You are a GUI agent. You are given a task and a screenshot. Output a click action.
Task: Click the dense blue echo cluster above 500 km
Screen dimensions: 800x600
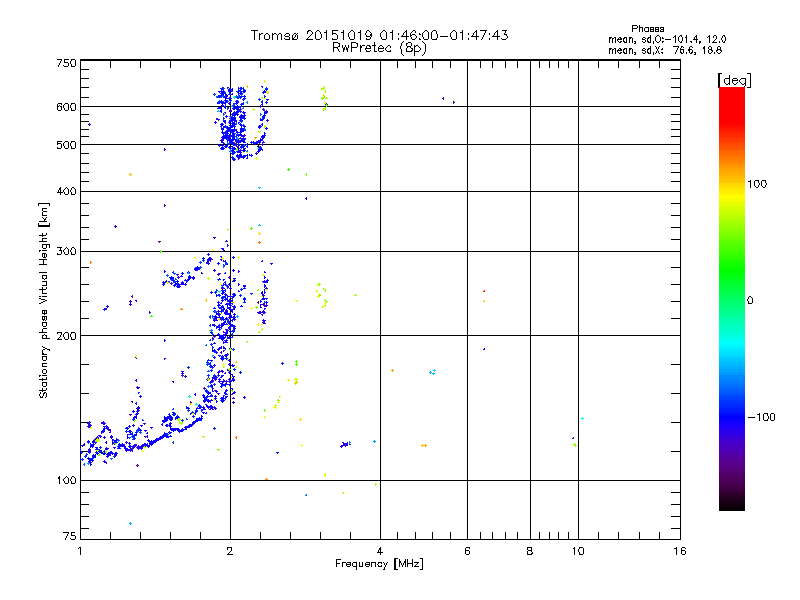tap(232, 122)
